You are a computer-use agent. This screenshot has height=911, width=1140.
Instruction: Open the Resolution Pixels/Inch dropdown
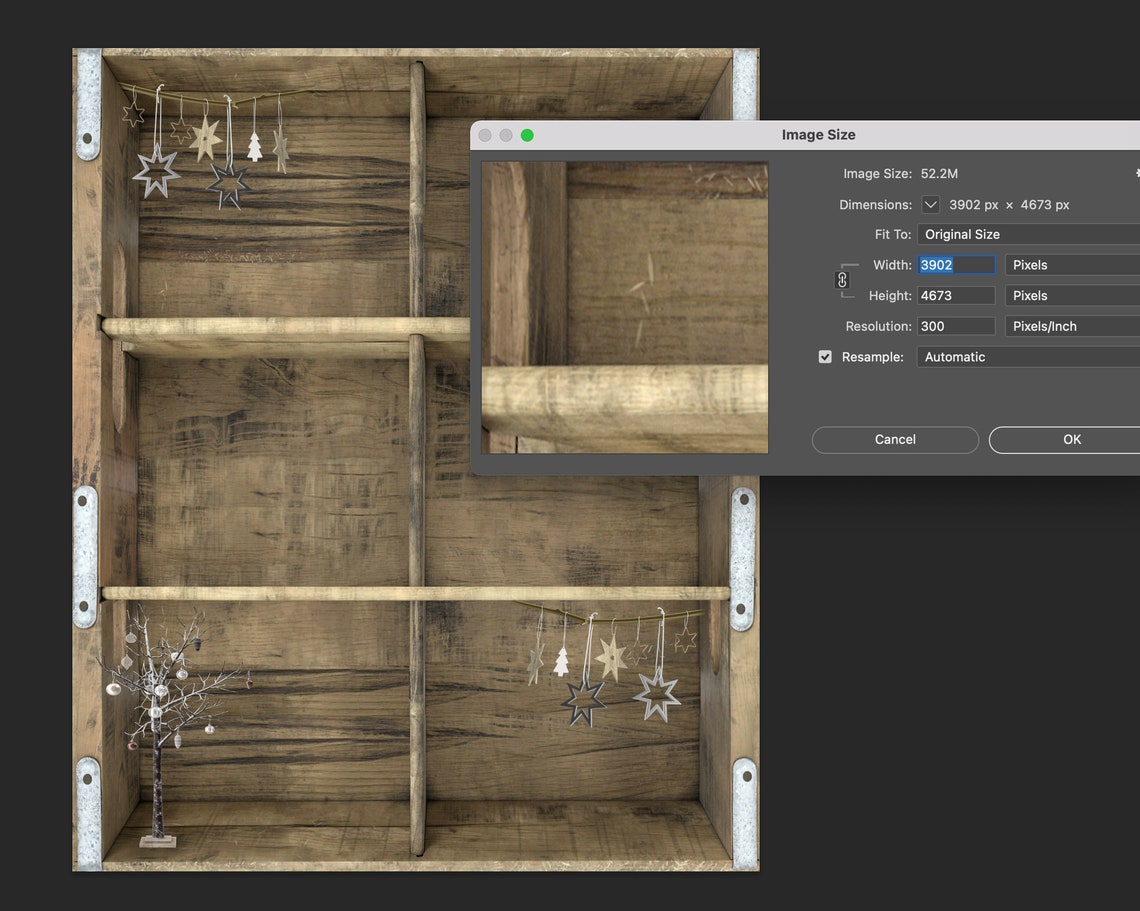pyautogui.click(x=1072, y=326)
